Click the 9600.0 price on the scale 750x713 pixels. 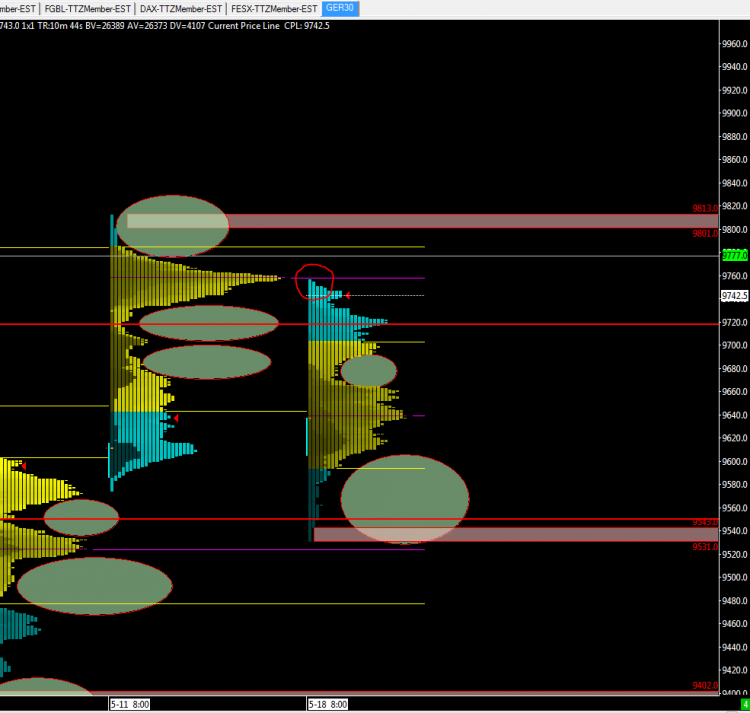(734, 461)
